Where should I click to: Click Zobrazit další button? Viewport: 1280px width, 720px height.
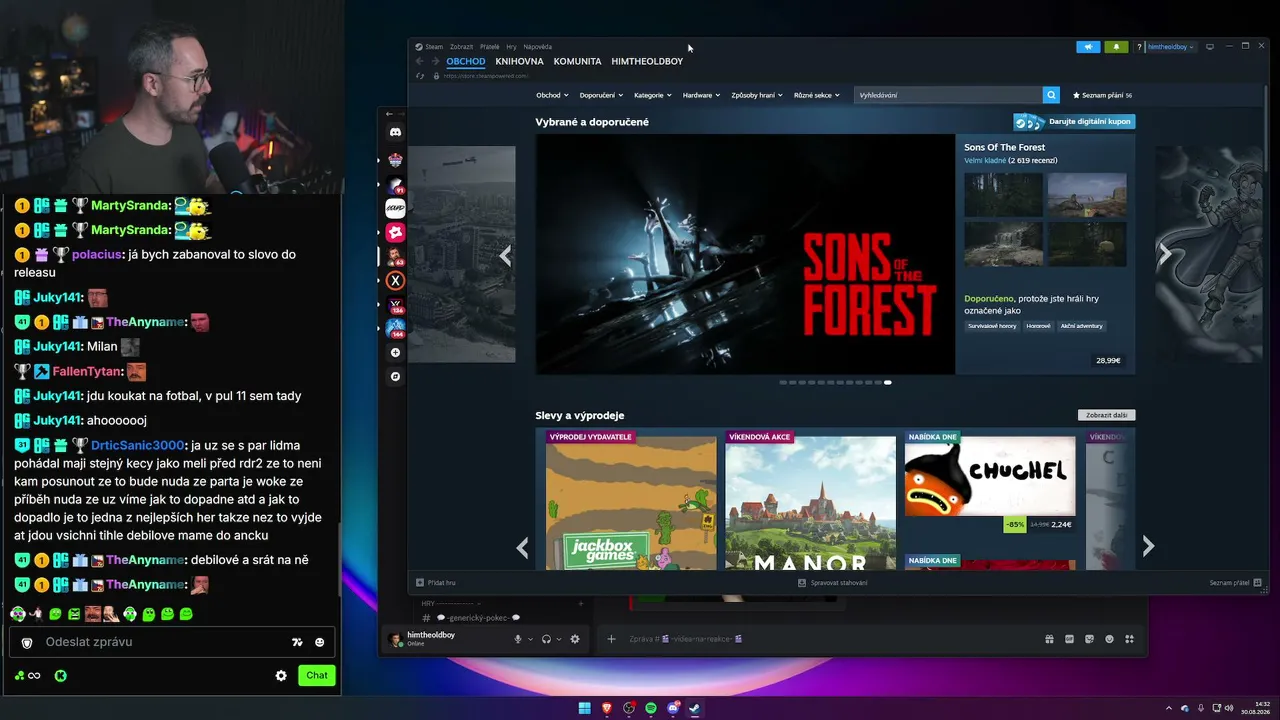coord(1106,415)
